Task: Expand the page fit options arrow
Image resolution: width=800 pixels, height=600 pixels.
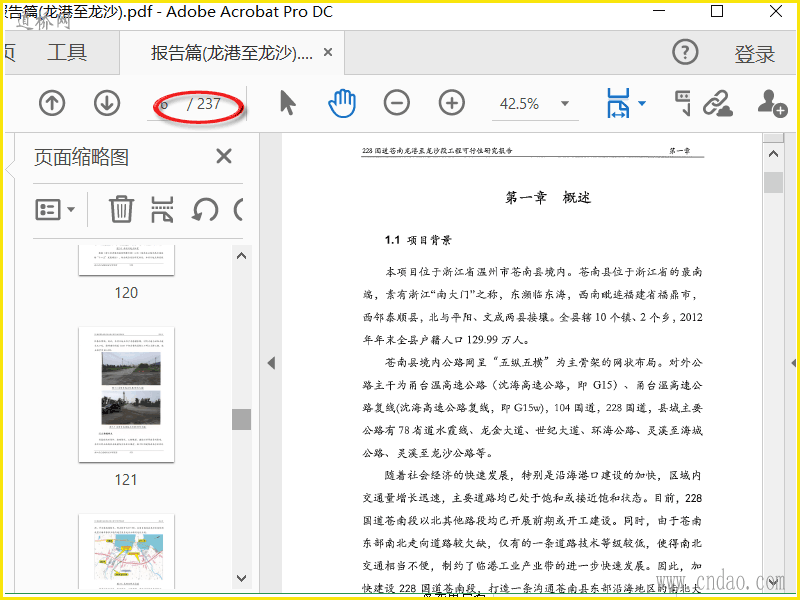Action: point(642,104)
